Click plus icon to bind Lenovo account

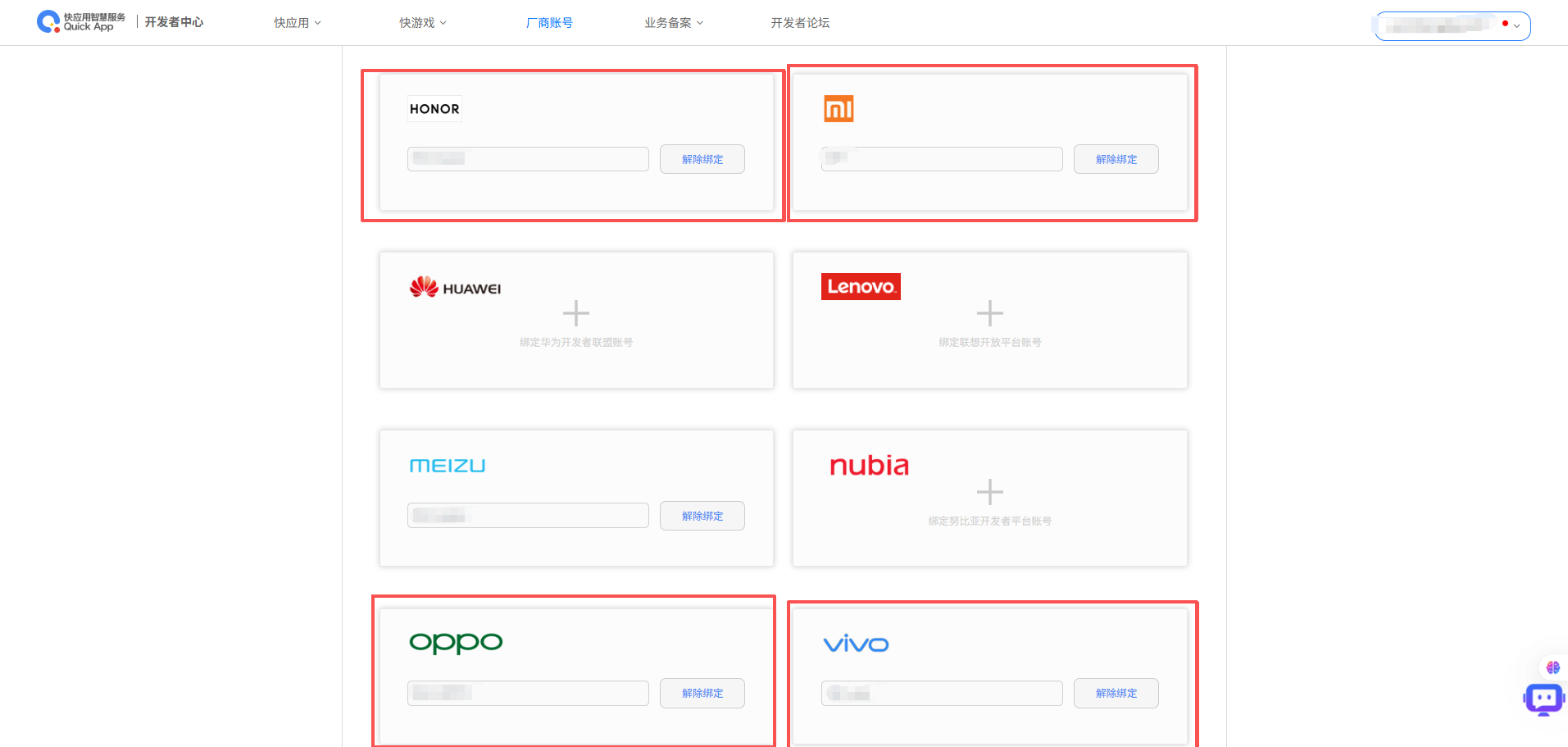pyautogui.click(x=989, y=313)
